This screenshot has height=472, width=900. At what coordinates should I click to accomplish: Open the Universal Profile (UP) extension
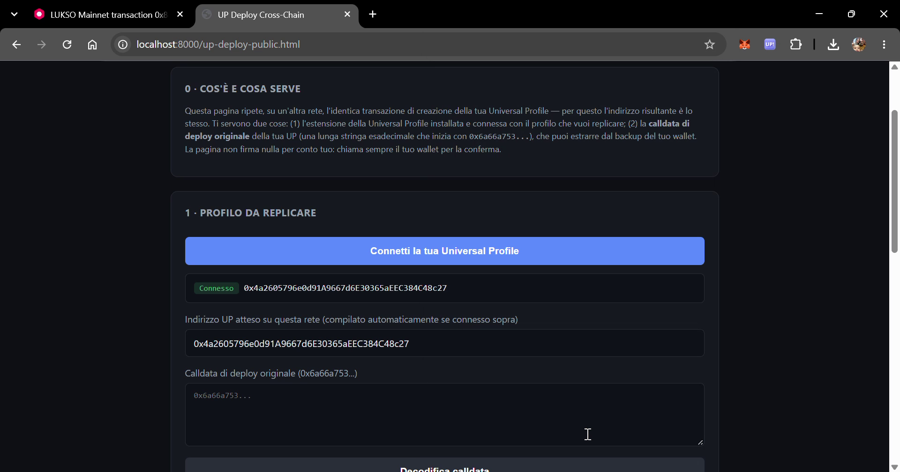770,44
